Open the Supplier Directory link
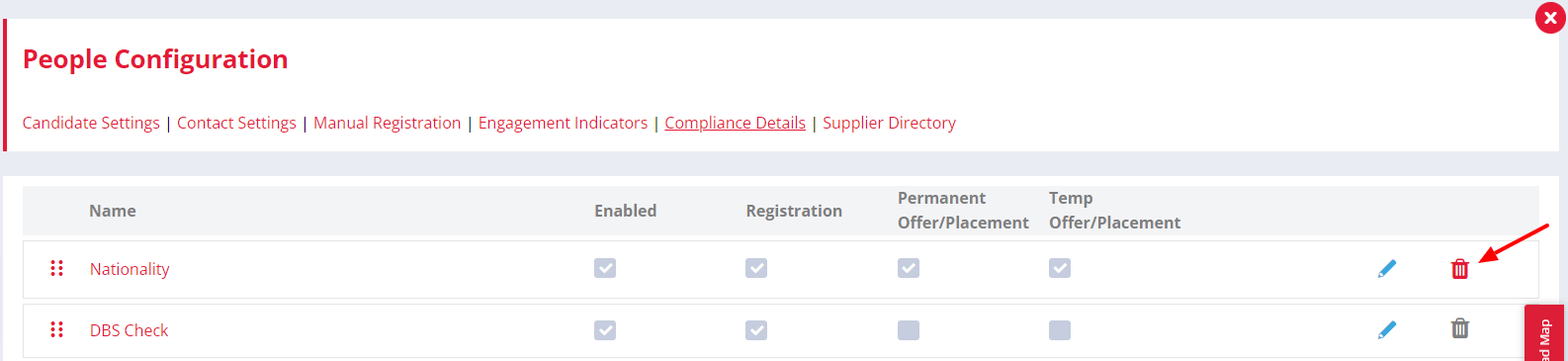Image resolution: width=1568 pixels, height=361 pixels. pyautogui.click(x=889, y=123)
